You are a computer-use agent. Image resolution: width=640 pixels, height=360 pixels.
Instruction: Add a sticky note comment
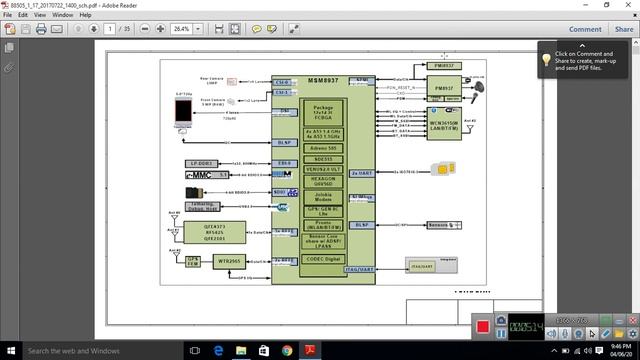257,29
